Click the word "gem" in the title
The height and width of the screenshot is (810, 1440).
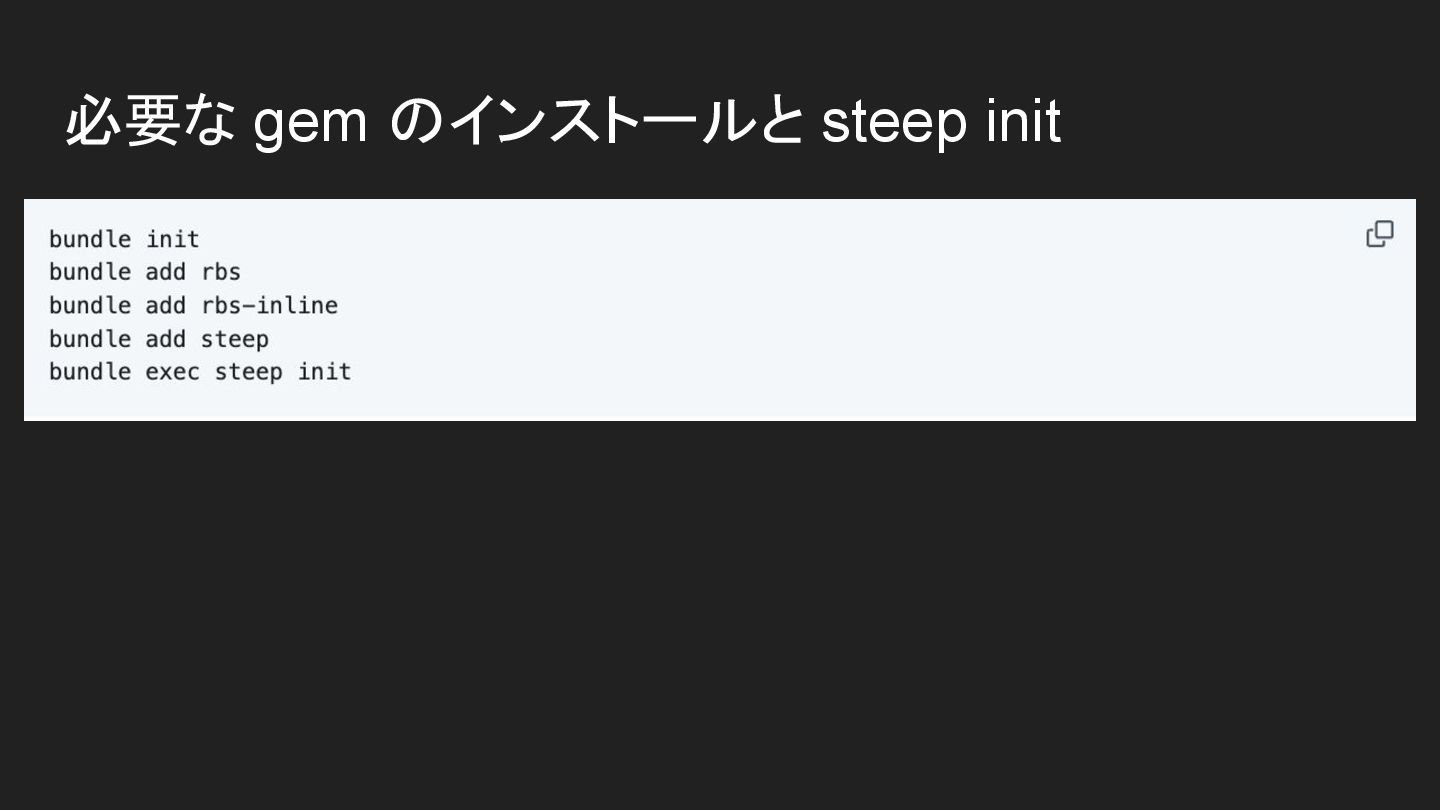pos(310,122)
